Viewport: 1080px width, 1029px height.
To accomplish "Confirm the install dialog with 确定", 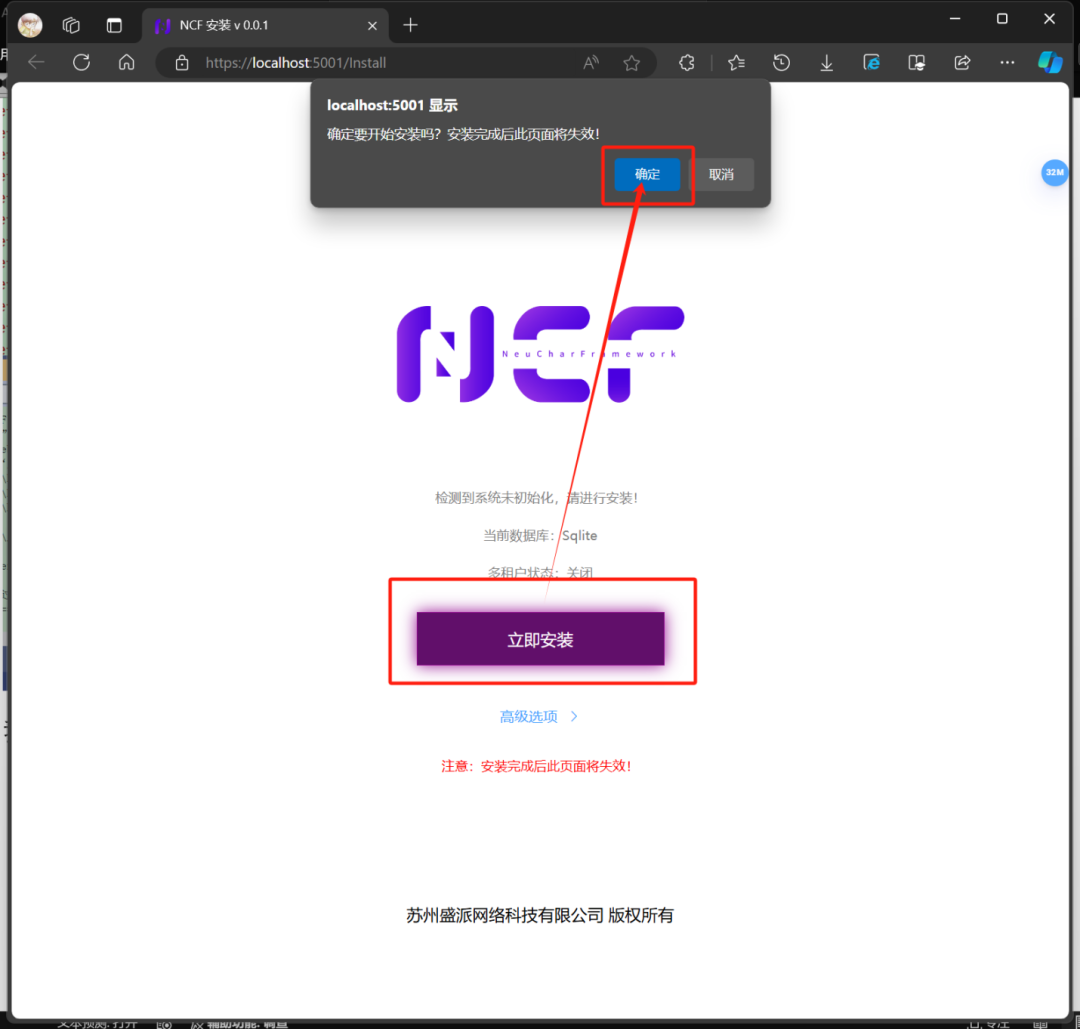I will [647, 174].
